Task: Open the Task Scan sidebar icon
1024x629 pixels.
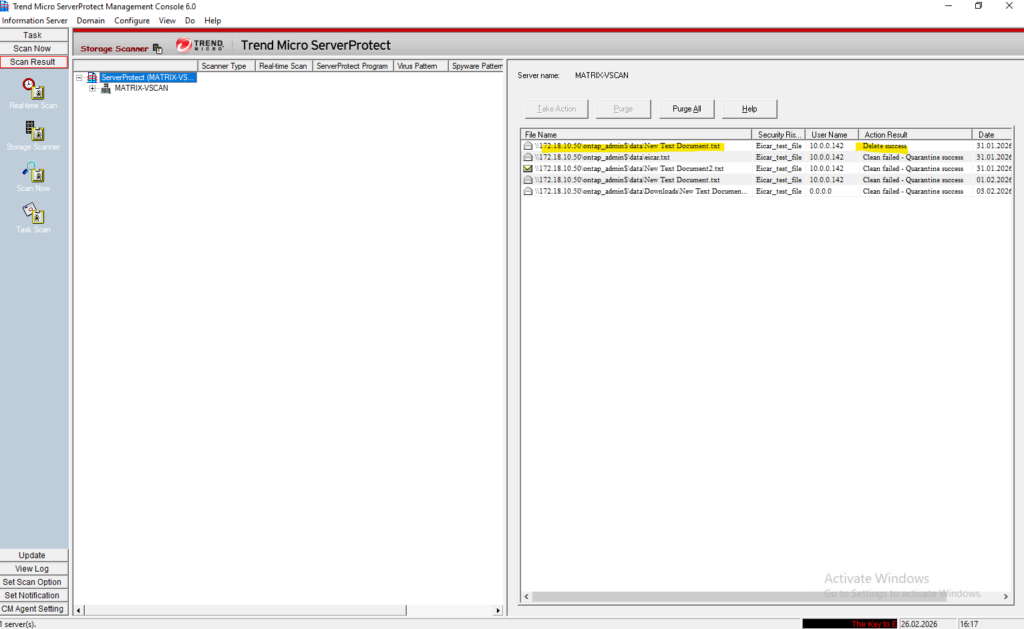Action: tap(33, 213)
